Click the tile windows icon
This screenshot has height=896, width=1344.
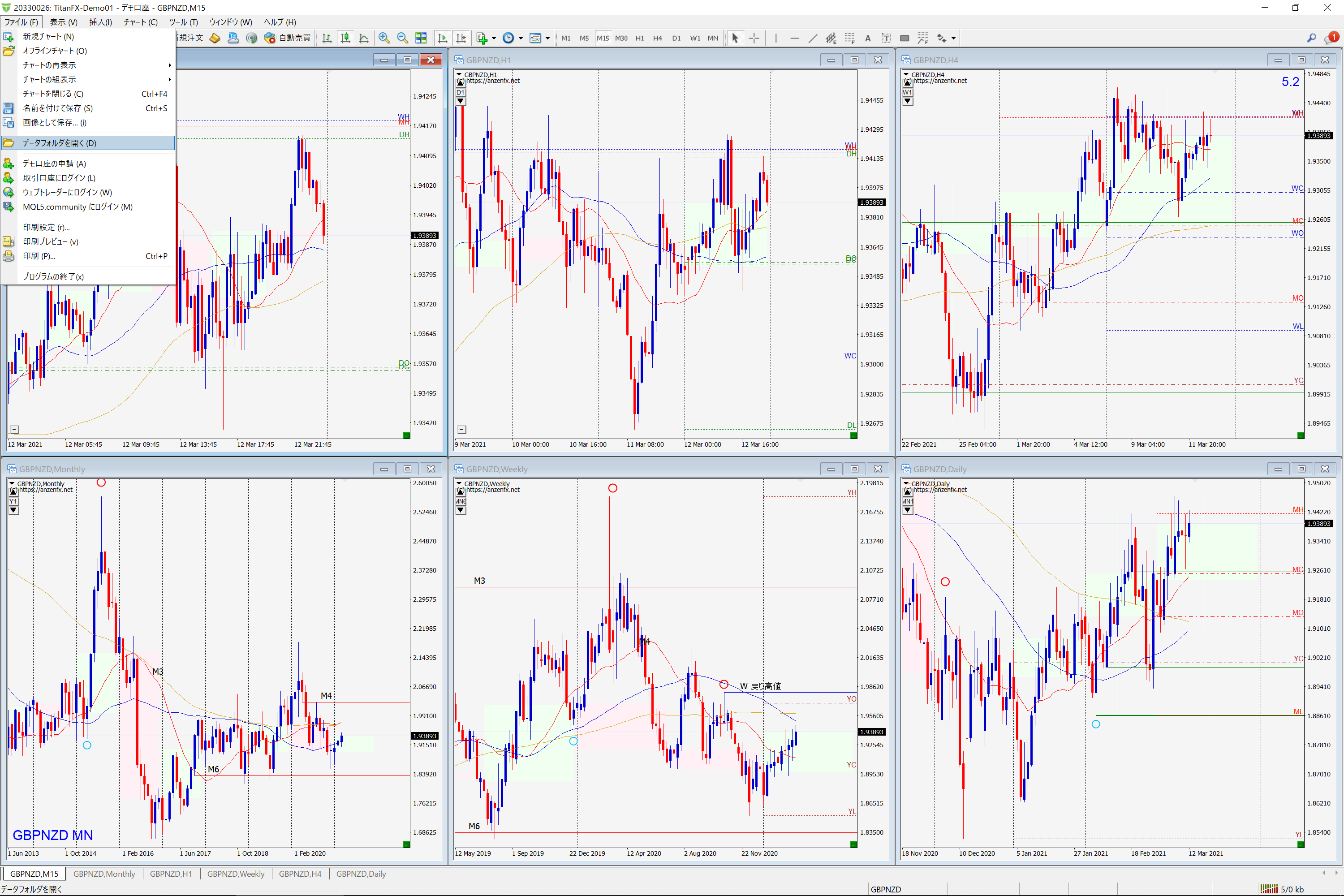point(421,38)
